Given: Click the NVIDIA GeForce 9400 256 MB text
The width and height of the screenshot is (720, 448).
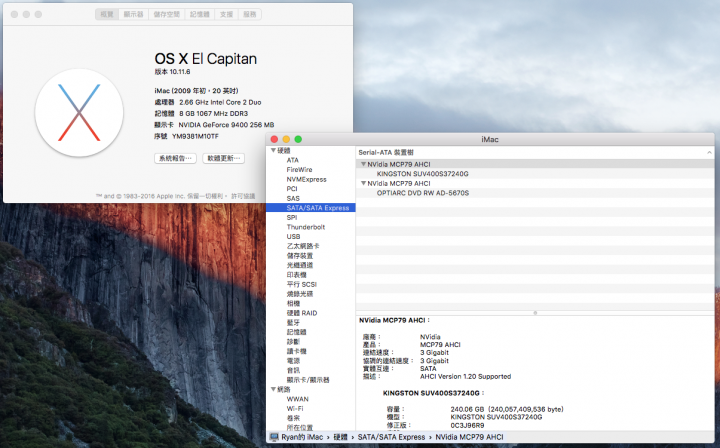Looking at the screenshot, I should click(x=226, y=125).
